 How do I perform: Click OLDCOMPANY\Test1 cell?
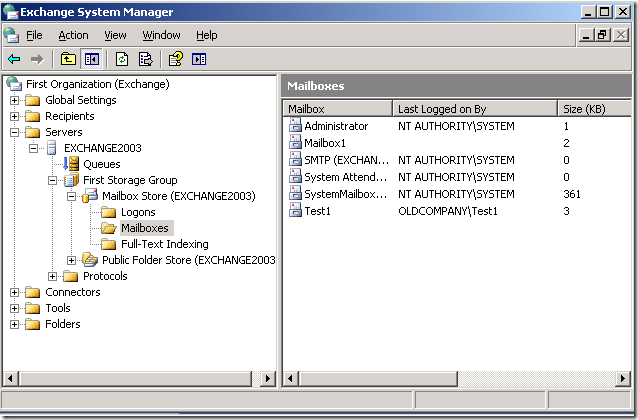click(448, 211)
